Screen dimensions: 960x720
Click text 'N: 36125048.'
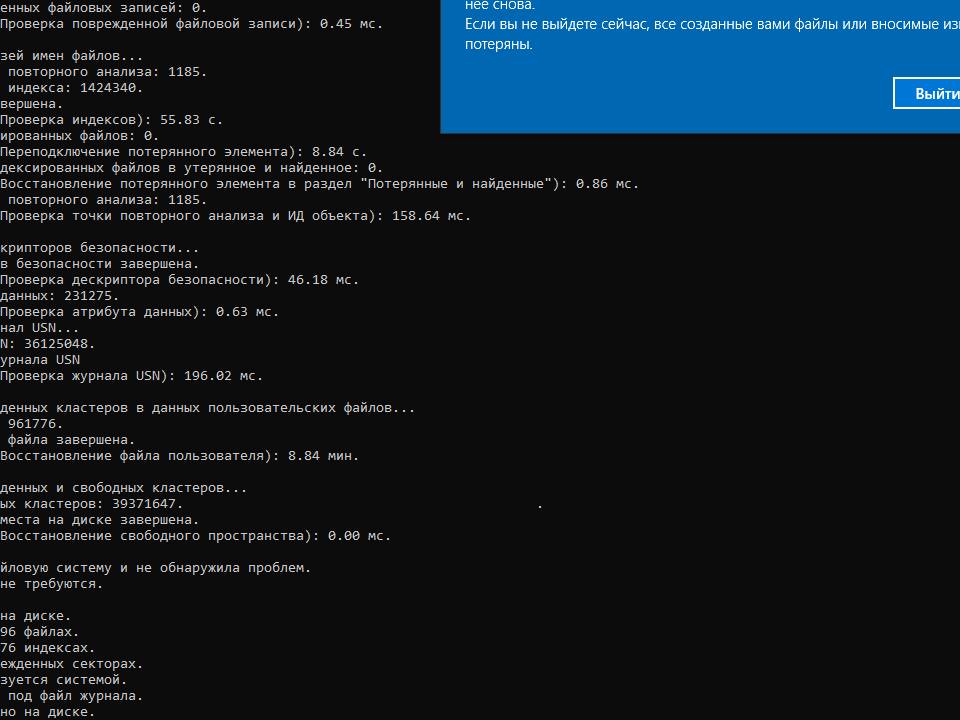pyautogui.click(x=47, y=344)
